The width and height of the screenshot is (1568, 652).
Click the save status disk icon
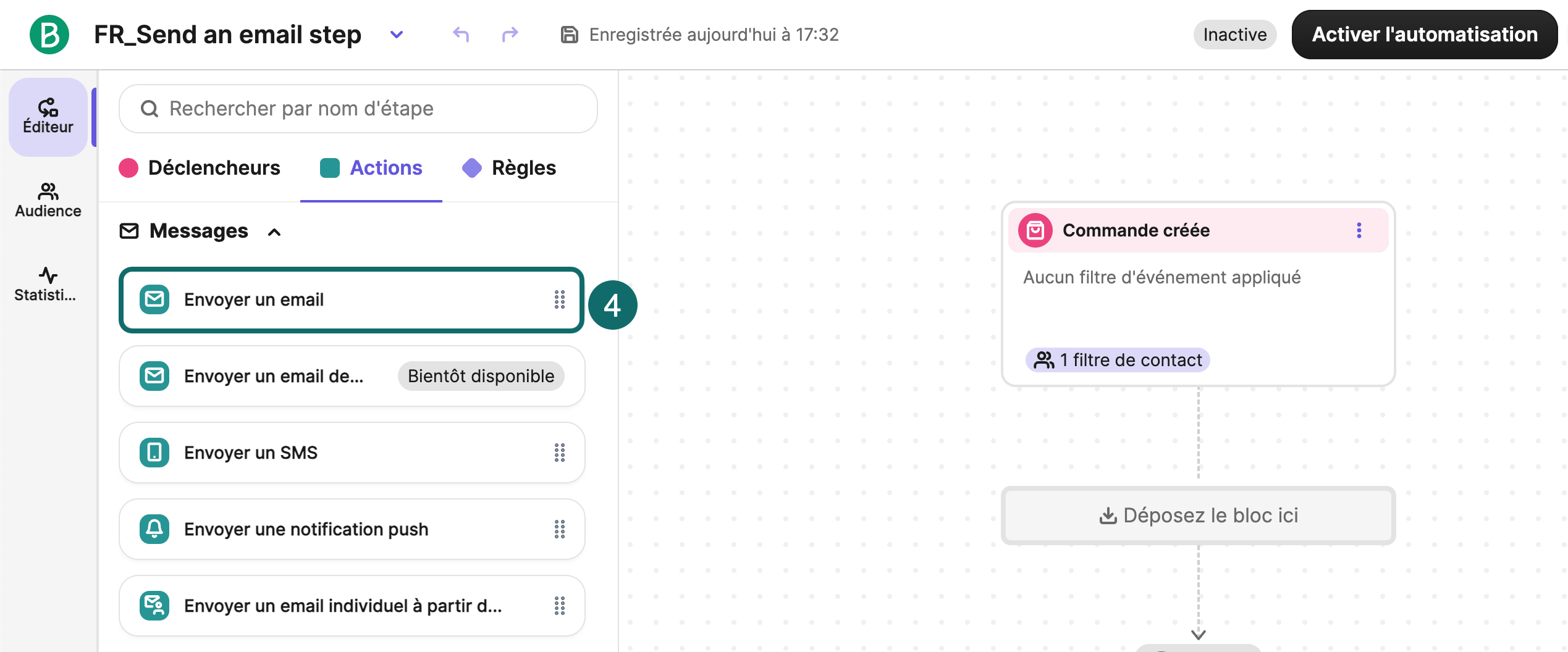[569, 35]
